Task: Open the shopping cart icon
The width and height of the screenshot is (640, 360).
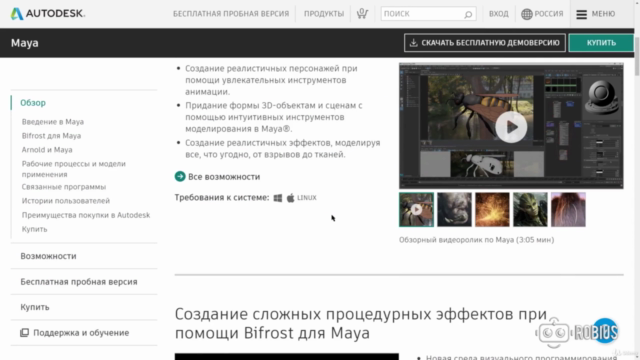Action: point(362,13)
